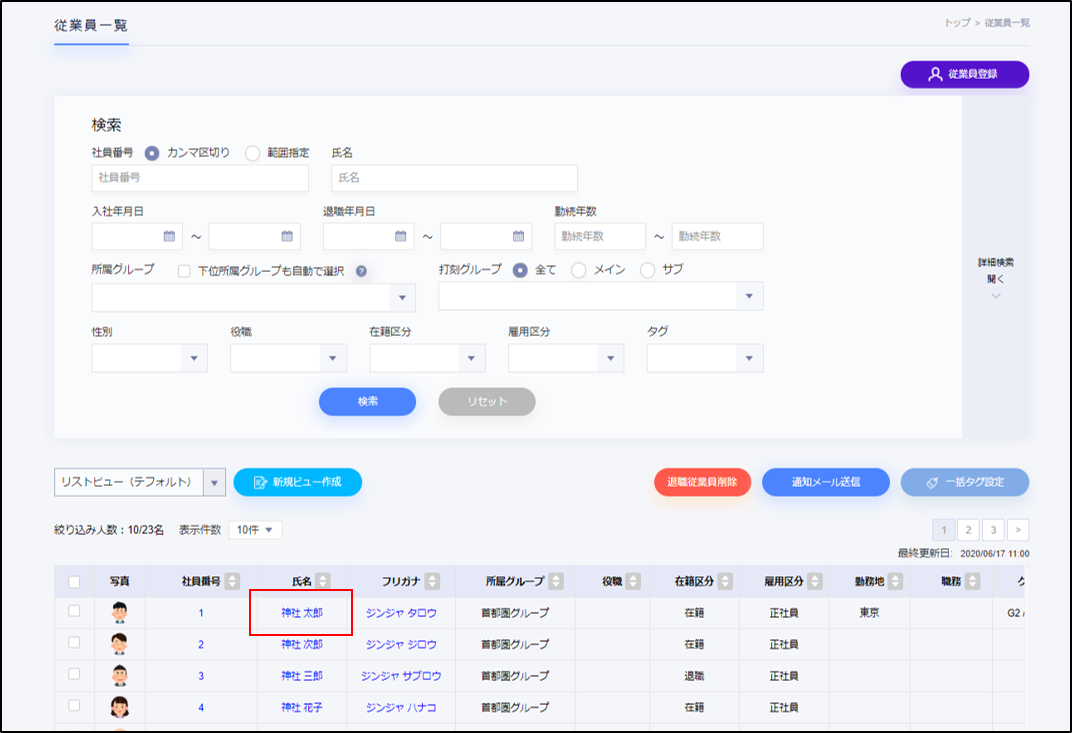Open リストビュー view selector dropdown
Viewport: 1072px width, 733px height.
pos(214,482)
